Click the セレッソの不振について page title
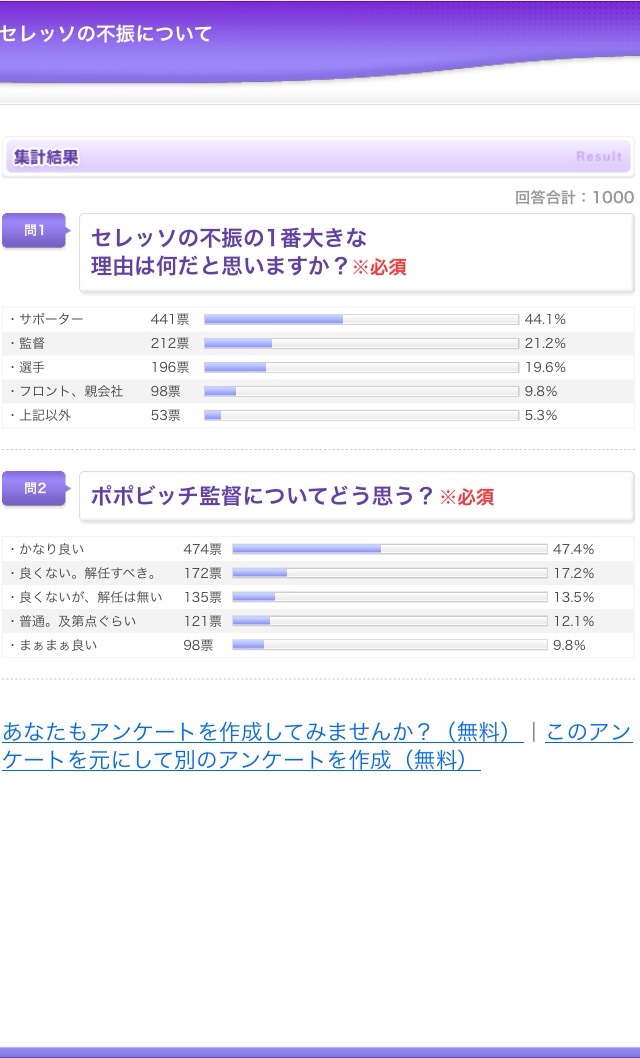Image resolution: width=640 pixels, height=1058 pixels. click(106, 34)
